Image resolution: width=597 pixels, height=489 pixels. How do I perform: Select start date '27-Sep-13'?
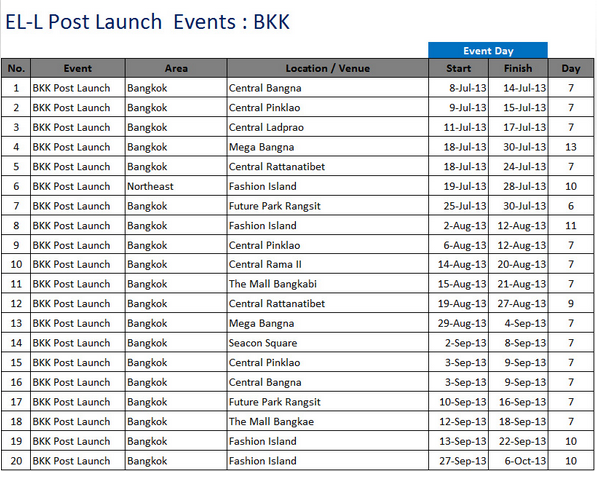458,461
